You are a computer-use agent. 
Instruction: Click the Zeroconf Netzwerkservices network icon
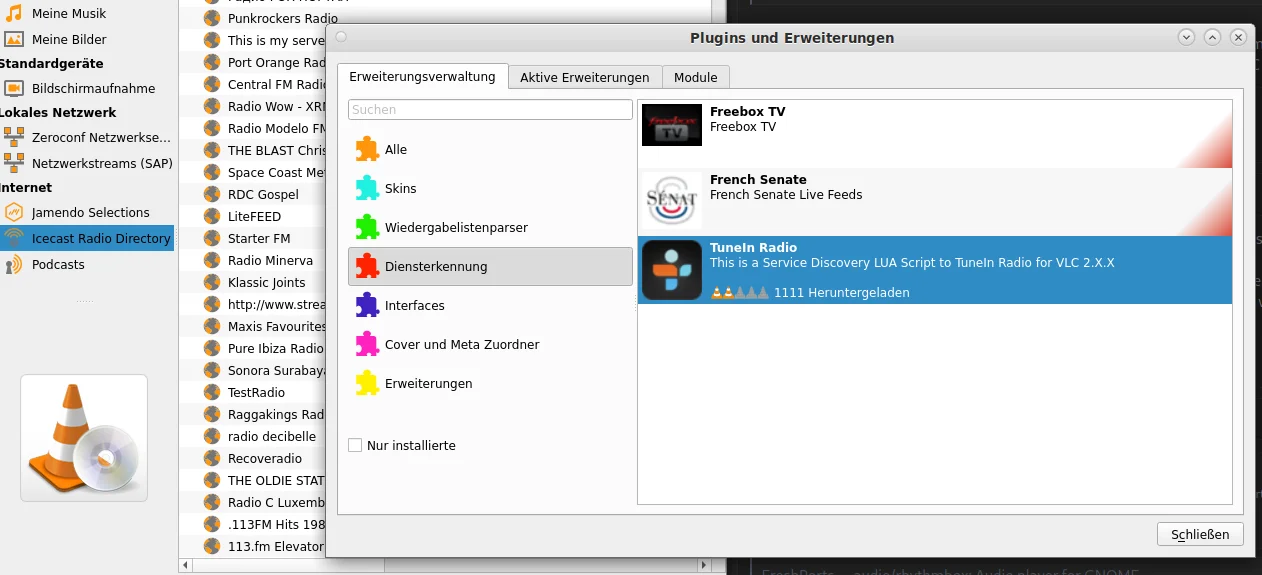pos(14,137)
